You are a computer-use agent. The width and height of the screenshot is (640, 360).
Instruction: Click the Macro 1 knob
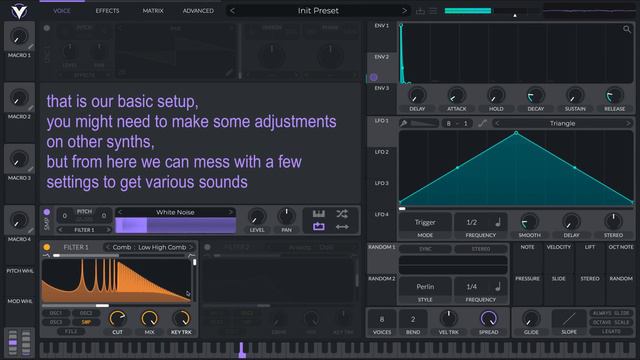pos(18,37)
